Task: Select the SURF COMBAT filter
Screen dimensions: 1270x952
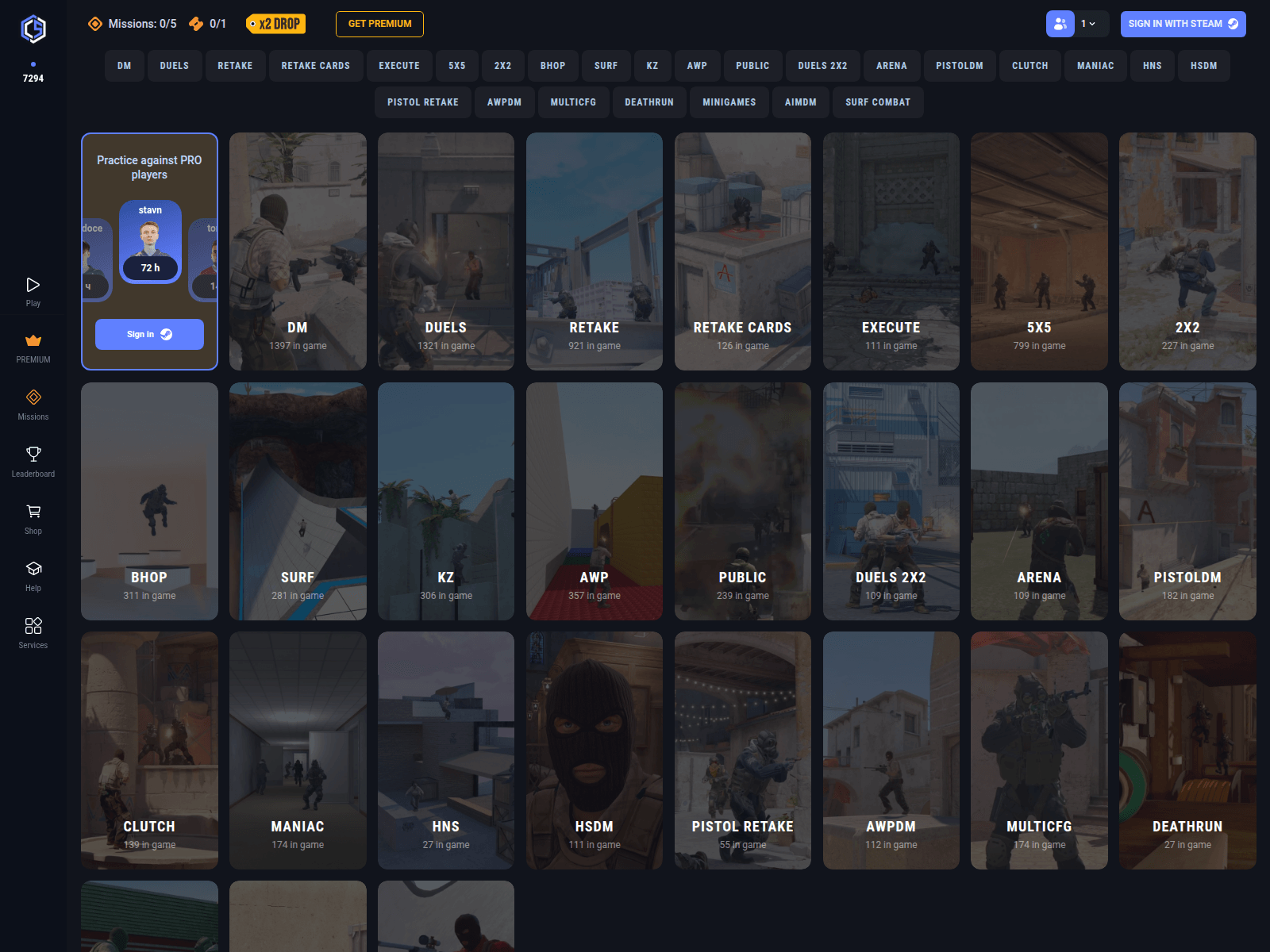Action: pyautogui.click(x=878, y=102)
